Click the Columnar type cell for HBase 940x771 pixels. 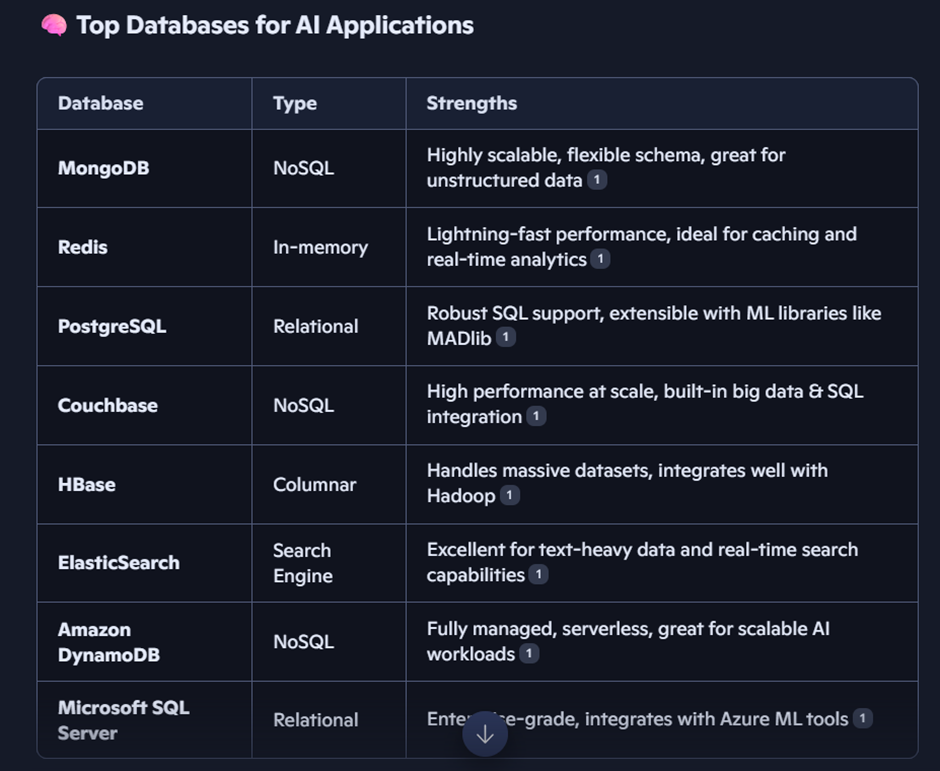point(314,484)
